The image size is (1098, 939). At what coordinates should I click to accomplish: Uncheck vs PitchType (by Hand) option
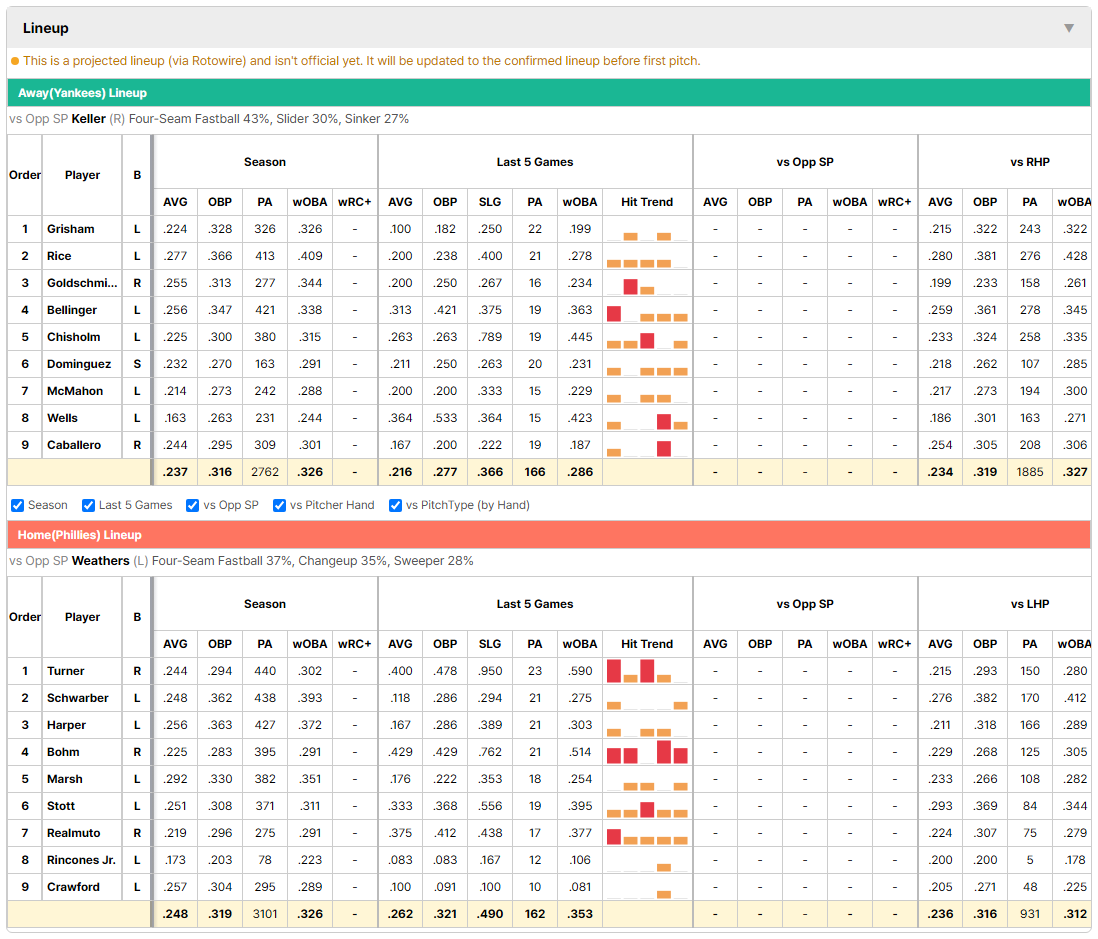click(396, 506)
